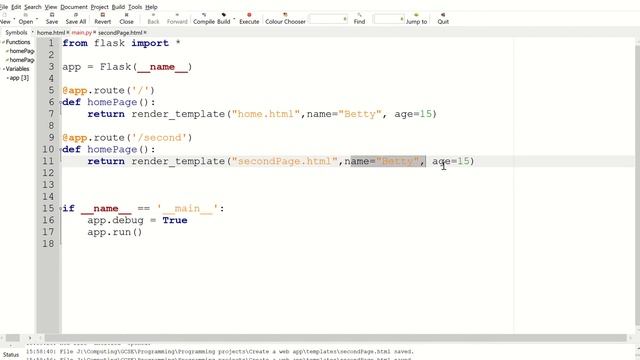Image resolution: width=640 pixels, height=360 pixels.
Task: Fold the if block at line 15
Action: click(x=61, y=209)
